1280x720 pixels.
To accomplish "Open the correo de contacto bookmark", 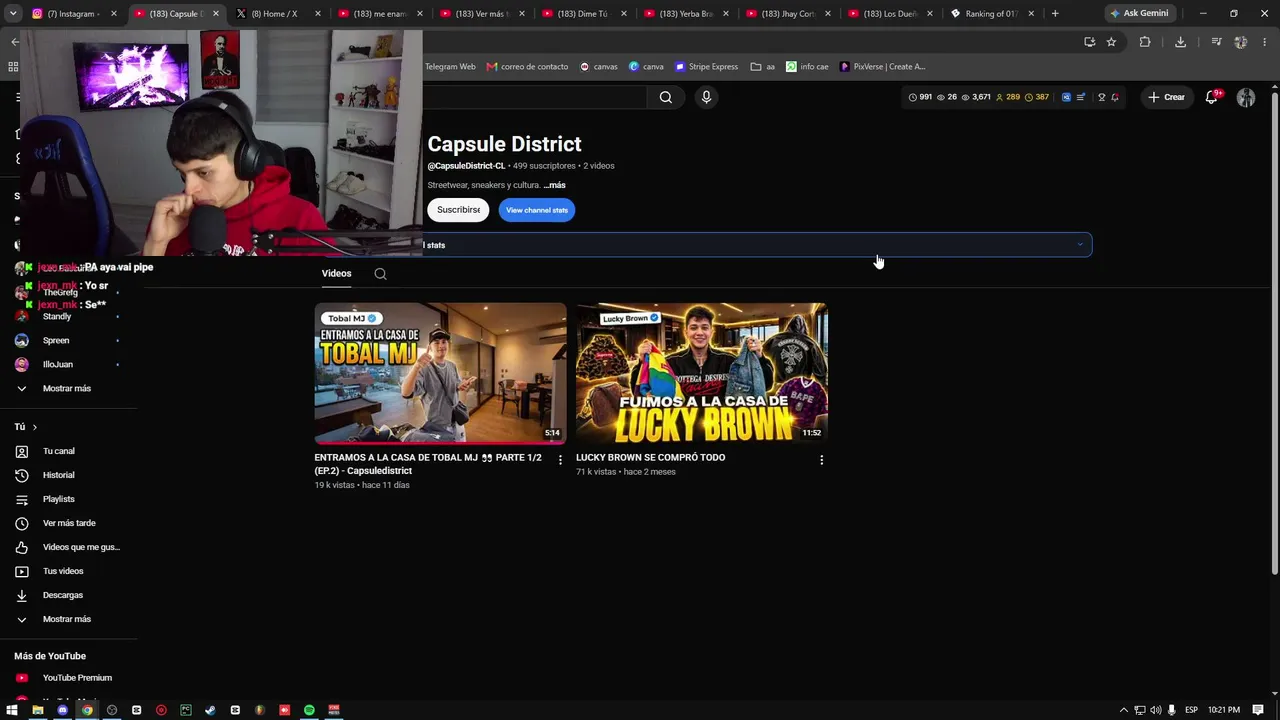I will coord(527,67).
